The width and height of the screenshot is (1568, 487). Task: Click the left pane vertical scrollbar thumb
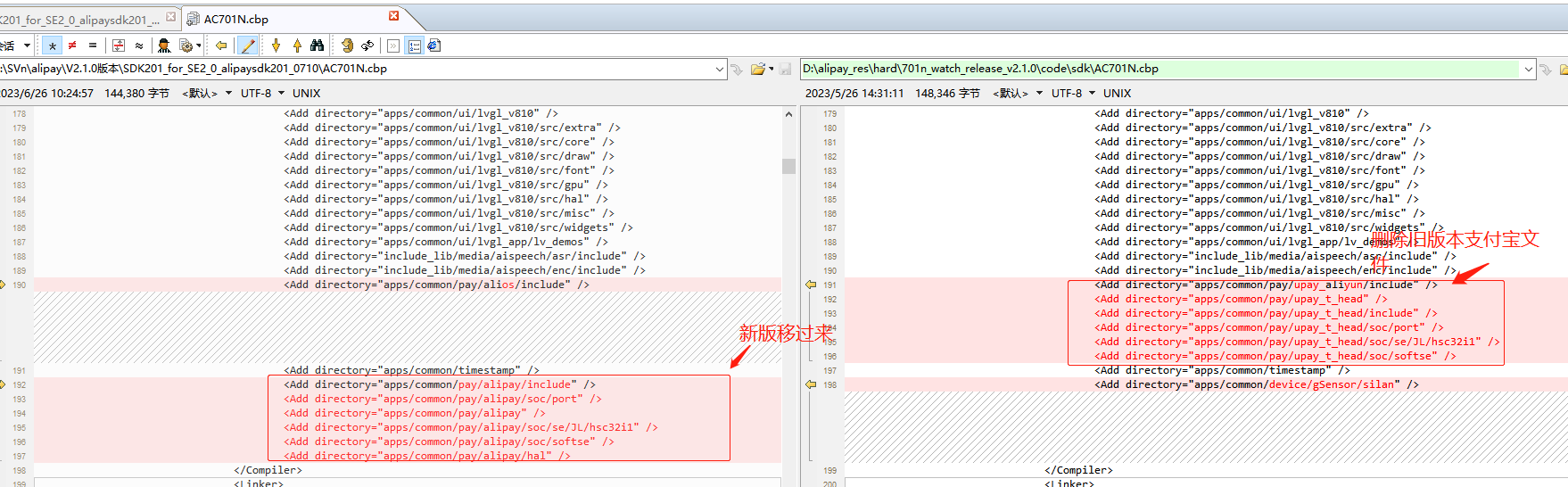(x=788, y=166)
